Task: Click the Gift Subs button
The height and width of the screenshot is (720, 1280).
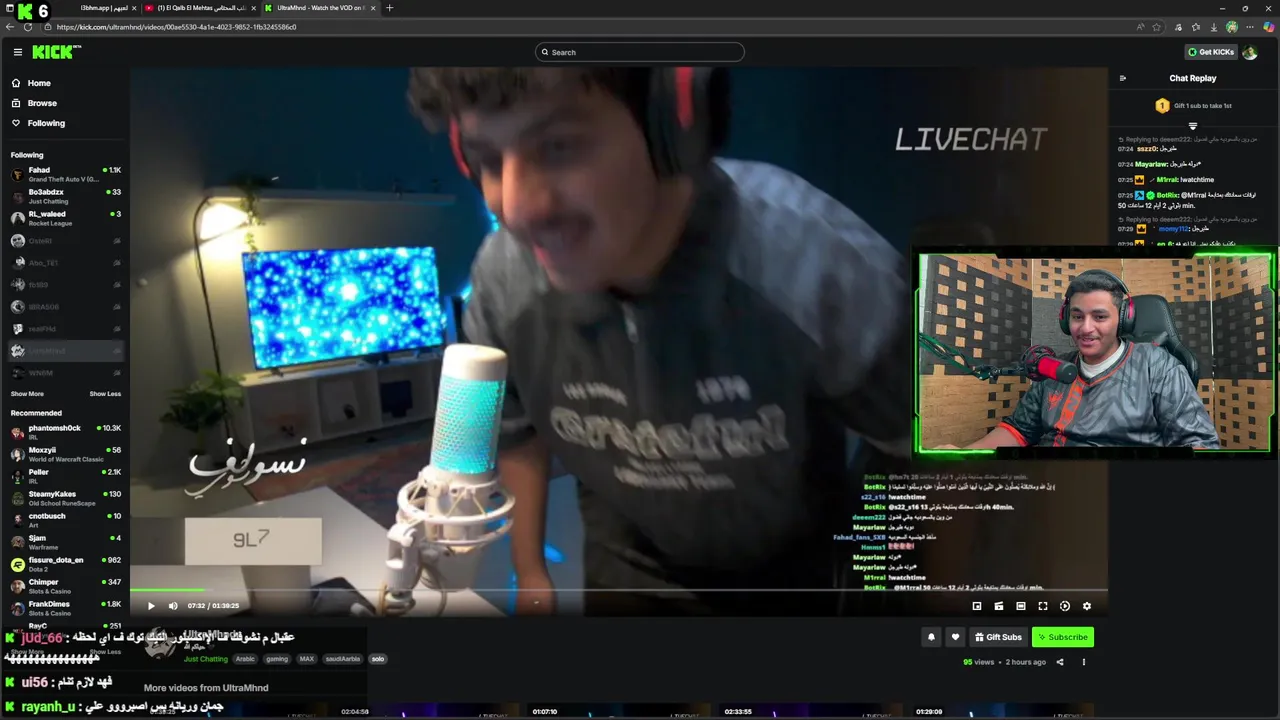Action: pyautogui.click(x=998, y=637)
